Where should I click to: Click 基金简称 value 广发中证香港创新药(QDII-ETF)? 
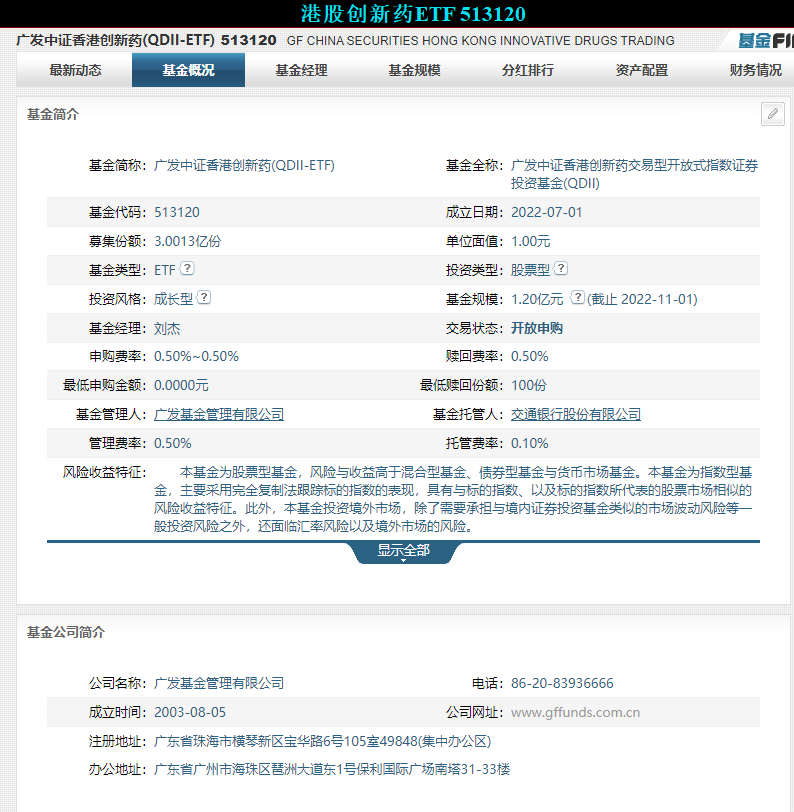click(244, 165)
